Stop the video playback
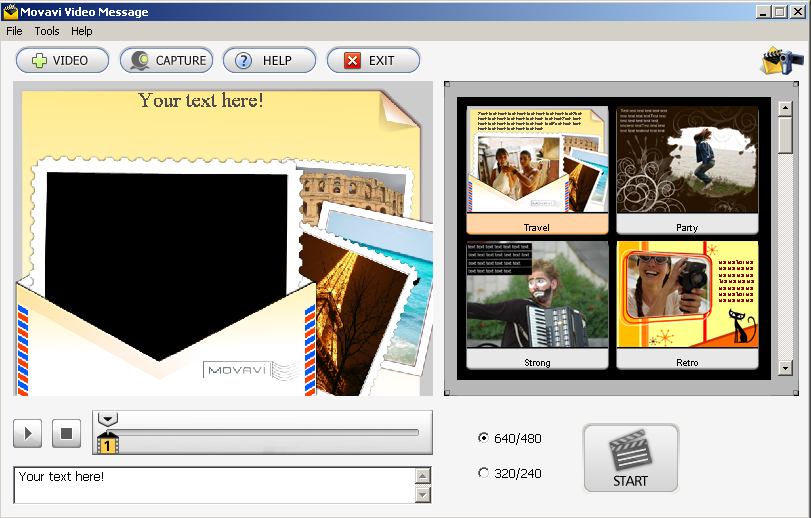The image size is (811, 518). click(66, 433)
